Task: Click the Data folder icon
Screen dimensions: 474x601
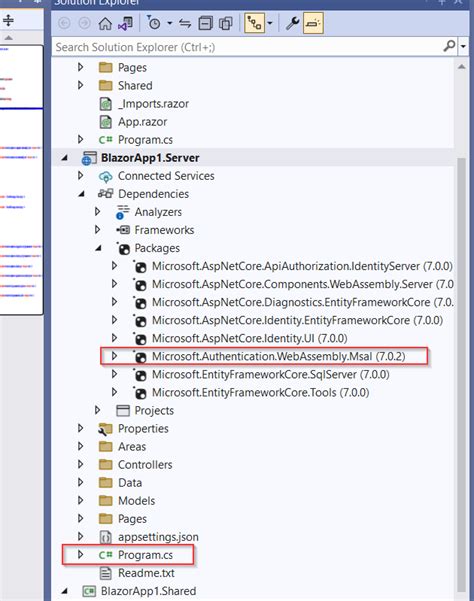Action: 105,483
